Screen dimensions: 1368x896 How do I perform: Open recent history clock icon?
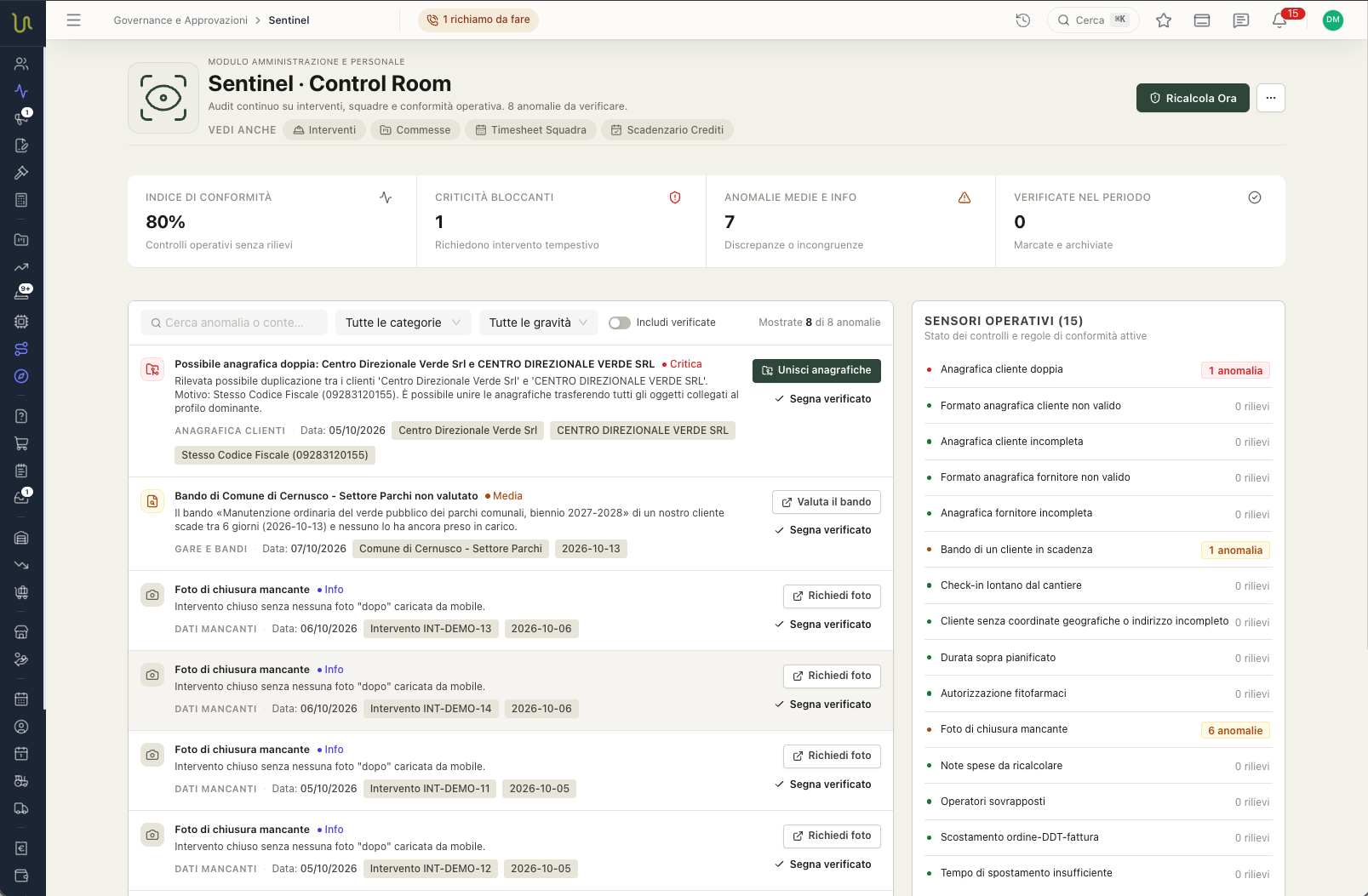(x=1023, y=20)
